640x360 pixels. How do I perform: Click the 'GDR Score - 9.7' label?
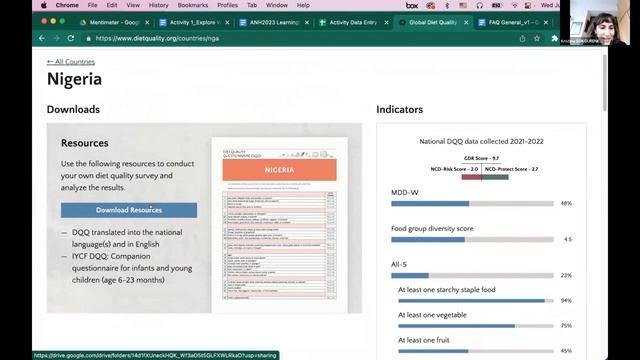pos(481,158)
